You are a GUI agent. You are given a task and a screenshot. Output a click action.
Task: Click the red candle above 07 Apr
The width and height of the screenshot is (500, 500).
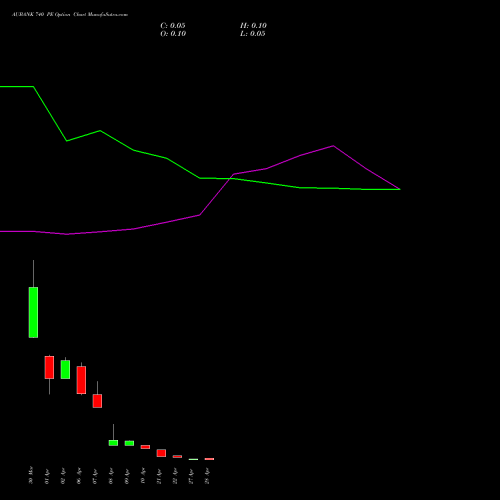click(97, 401)
